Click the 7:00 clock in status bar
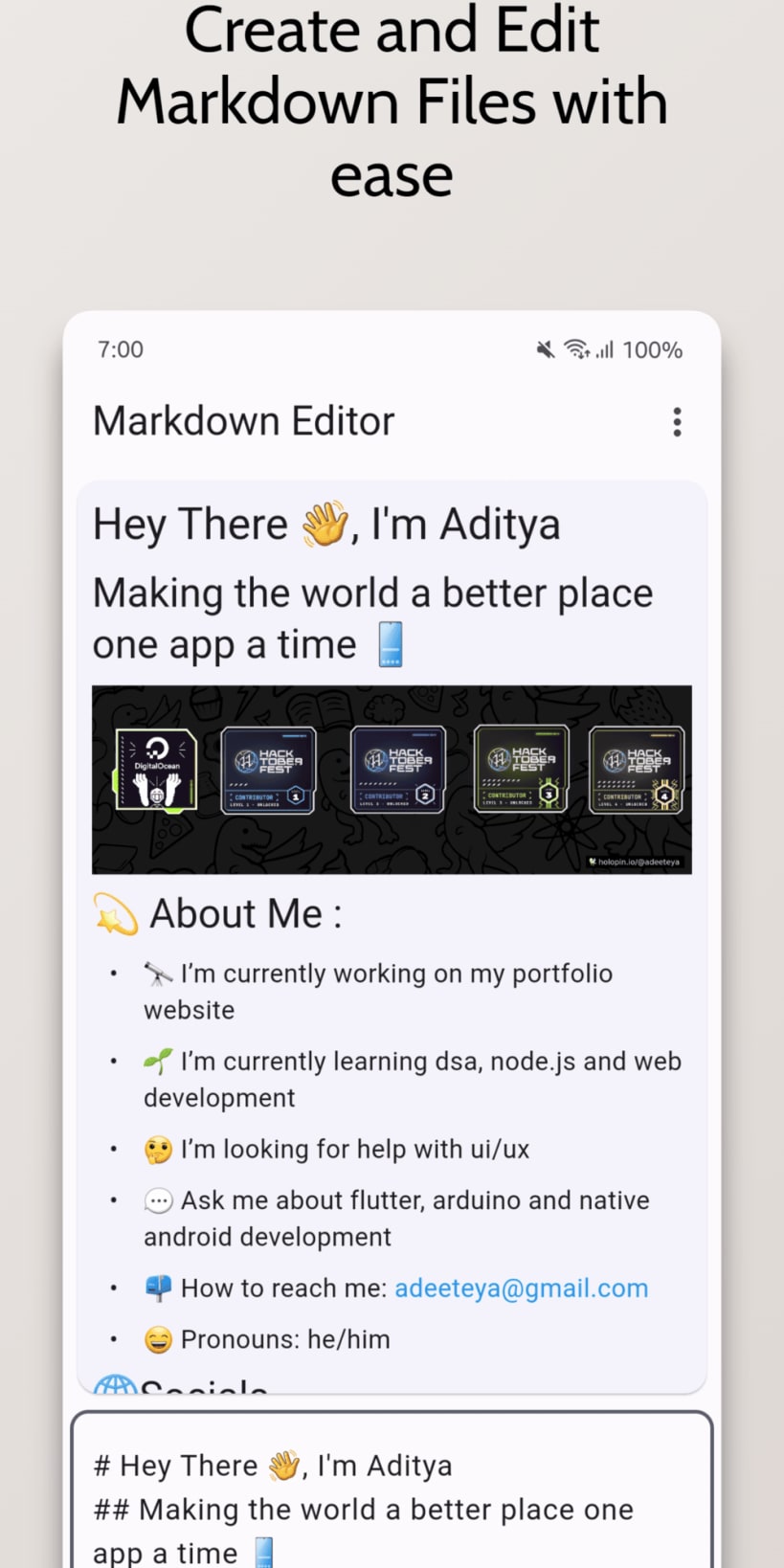784x1568 pixels. [121, 349]
